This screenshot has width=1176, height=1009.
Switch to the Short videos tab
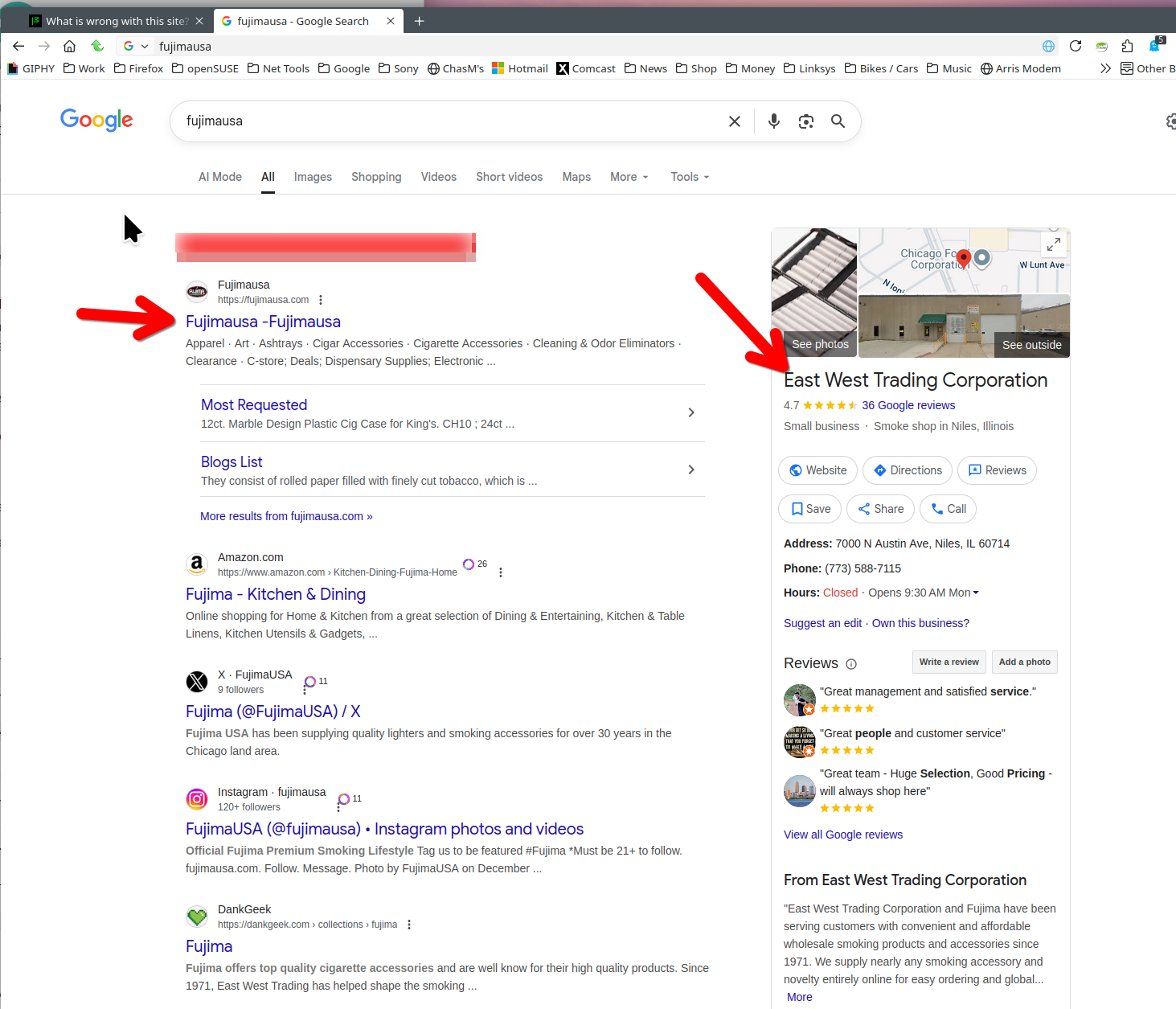pyautogui.click(x=510, y=177)
